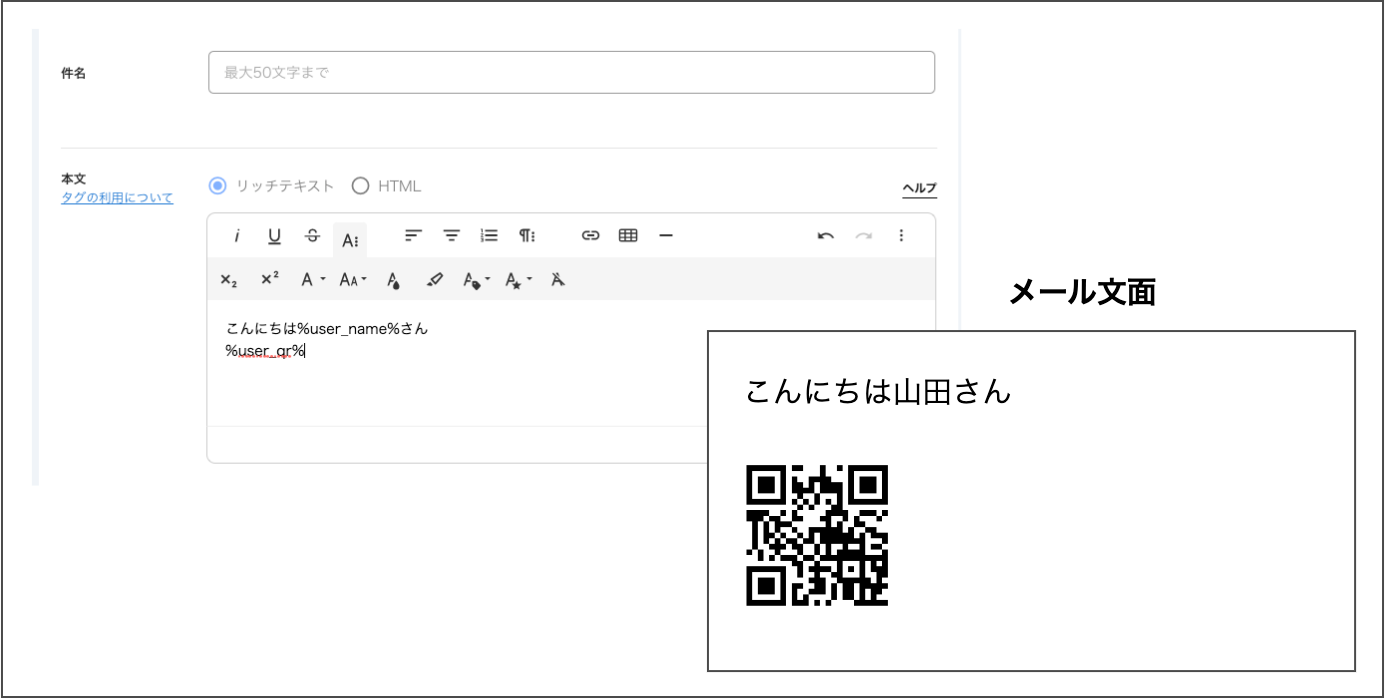
Task: Align the text to the left
Action: point(413,236)
